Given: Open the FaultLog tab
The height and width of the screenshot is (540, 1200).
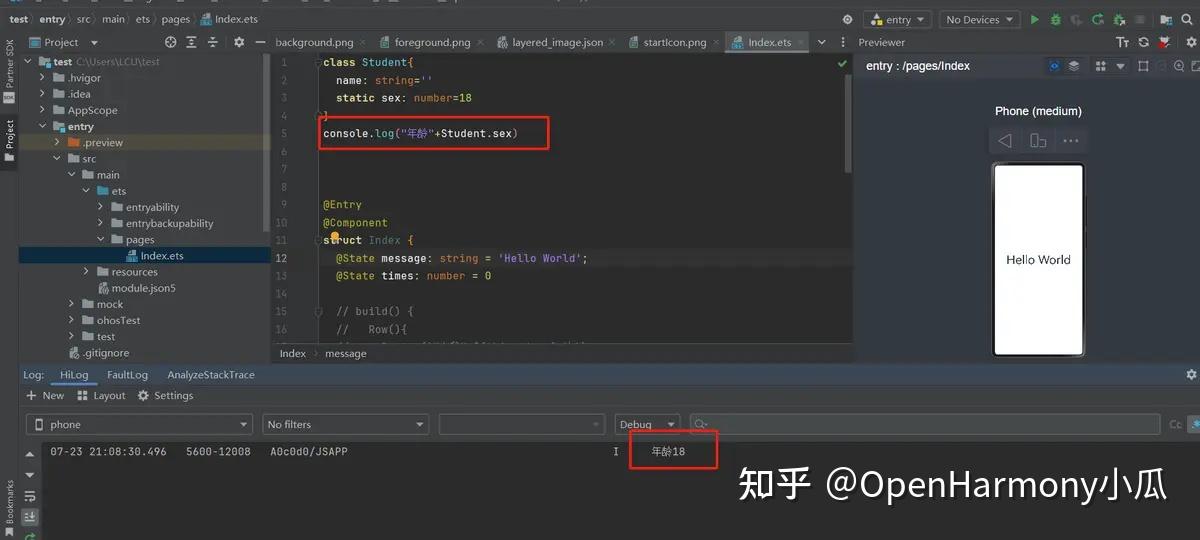Looking at the screenshot, I should click(x=127, y=375).
